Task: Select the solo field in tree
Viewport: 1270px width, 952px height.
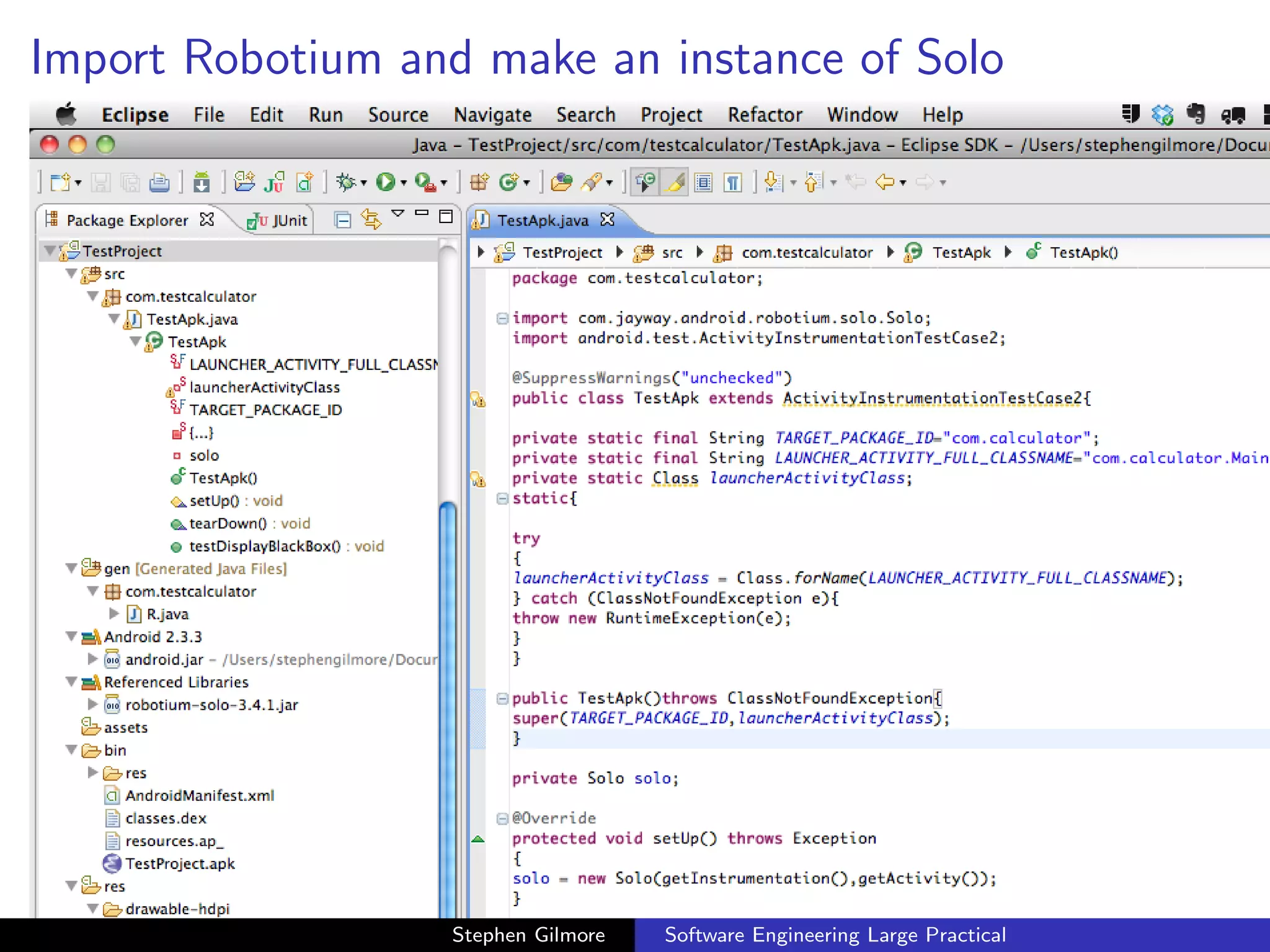Action: click(x=195, y=456)
